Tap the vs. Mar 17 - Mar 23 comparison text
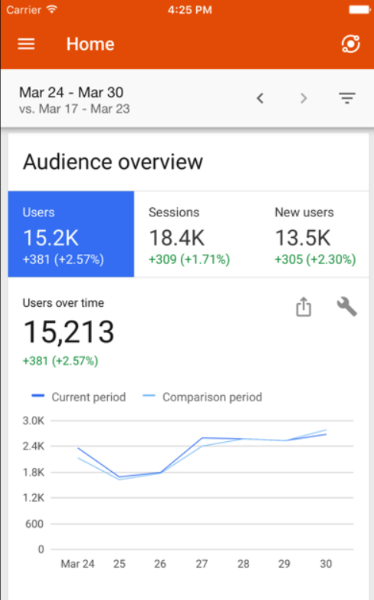Image resolution: width=374 pixels, height=600 pixels. tap(75, 109)
